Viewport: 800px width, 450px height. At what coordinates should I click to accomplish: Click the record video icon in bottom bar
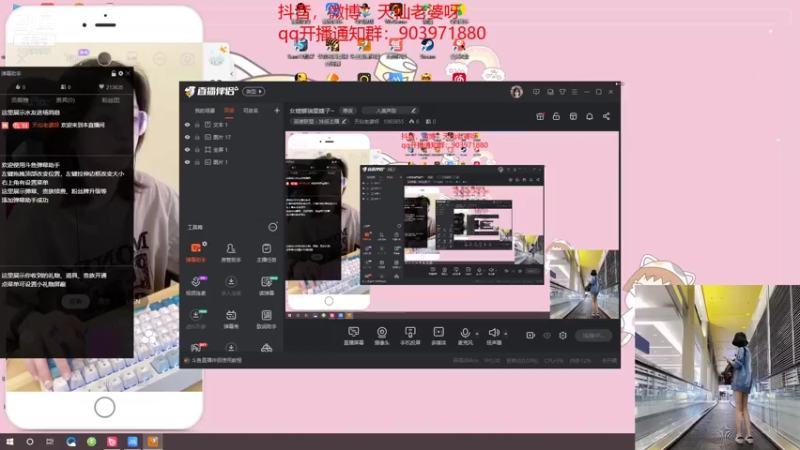(531, 335)
